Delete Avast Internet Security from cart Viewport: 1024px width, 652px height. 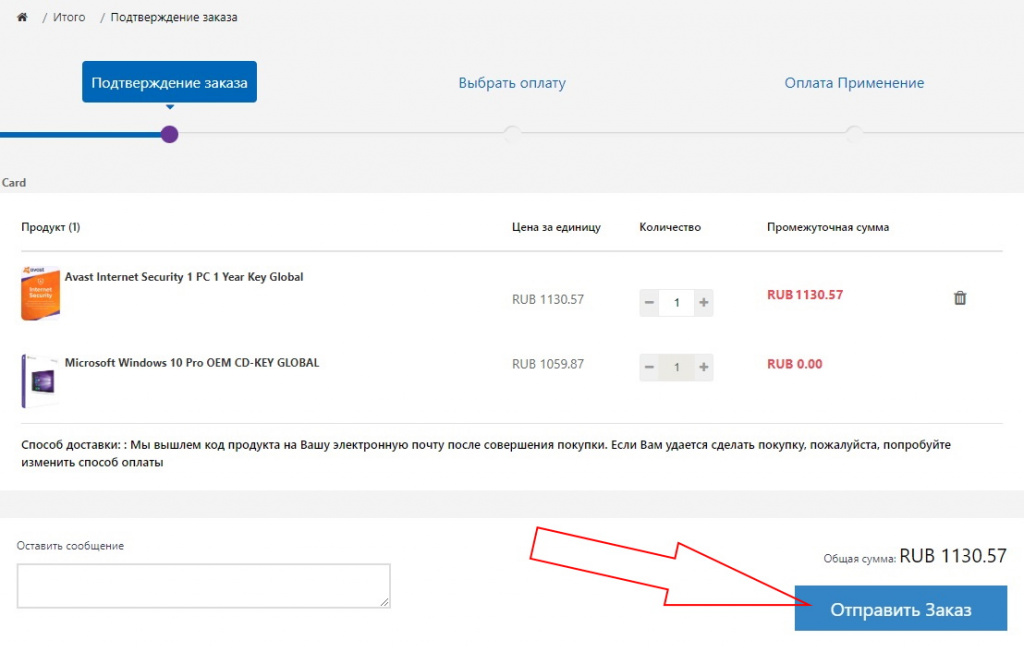(x=960, y=298)
